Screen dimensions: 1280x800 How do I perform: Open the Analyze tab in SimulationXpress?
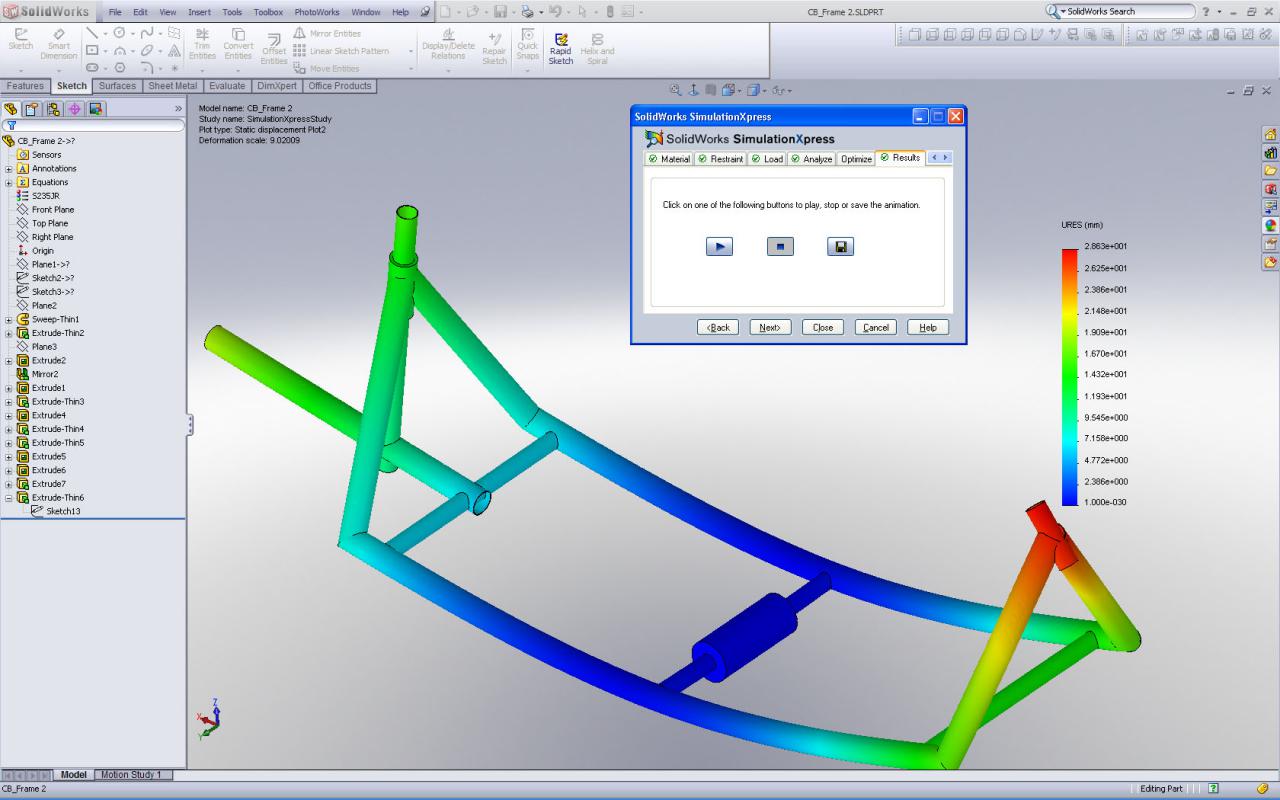pos(811,159)
